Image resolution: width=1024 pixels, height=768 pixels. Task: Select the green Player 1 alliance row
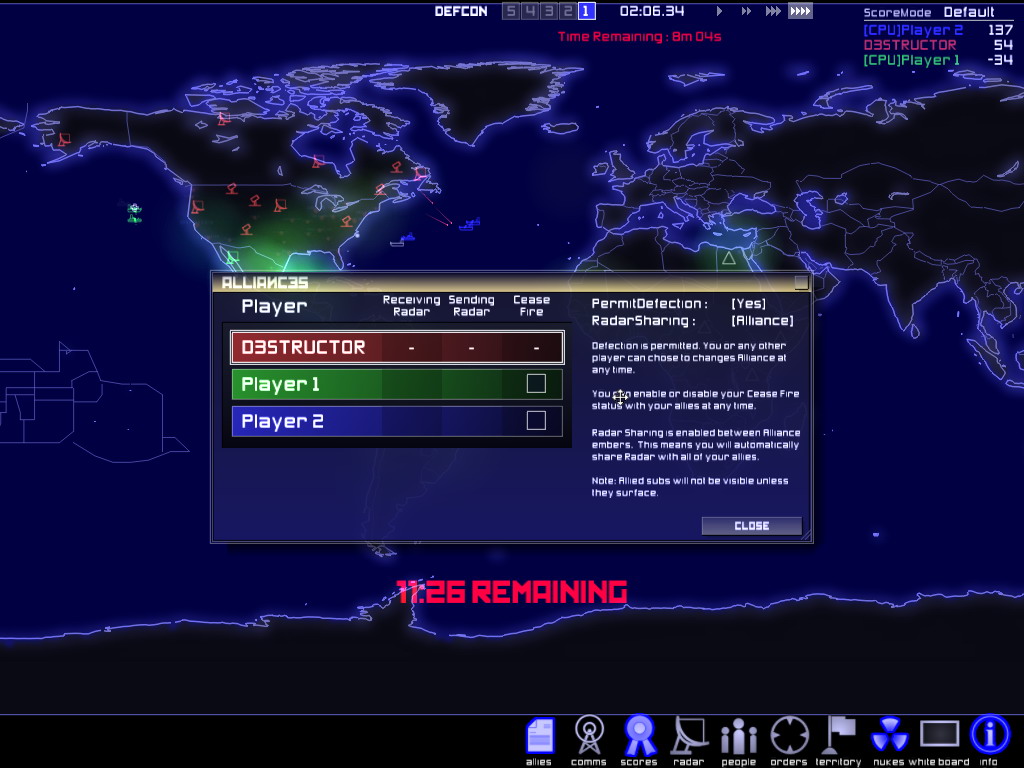[397, 384]
